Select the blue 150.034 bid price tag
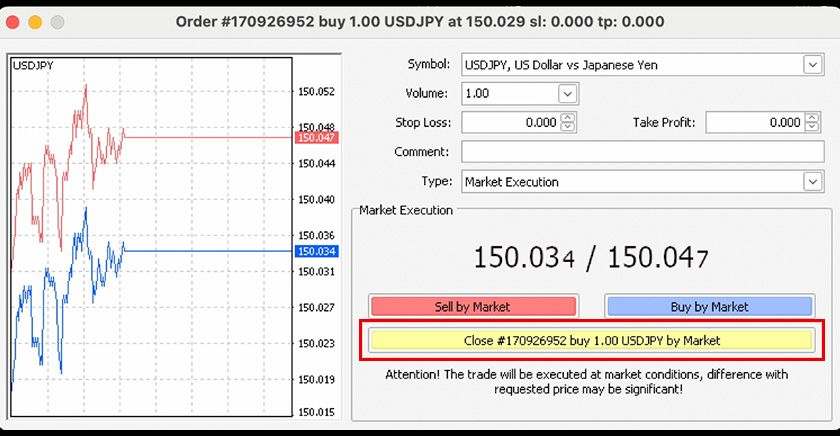 (316, 251)
